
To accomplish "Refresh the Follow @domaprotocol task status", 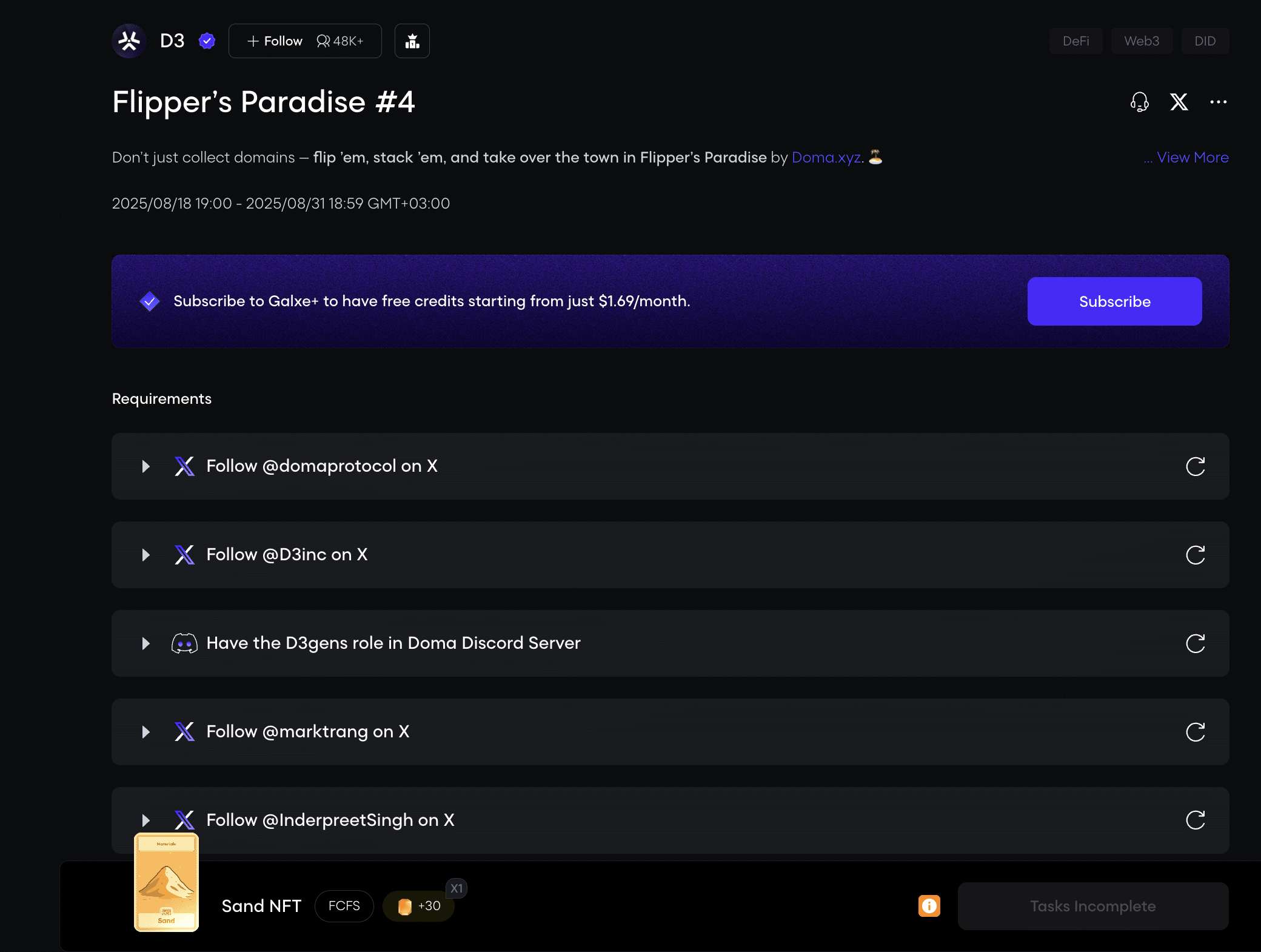I will point(1195,466).
